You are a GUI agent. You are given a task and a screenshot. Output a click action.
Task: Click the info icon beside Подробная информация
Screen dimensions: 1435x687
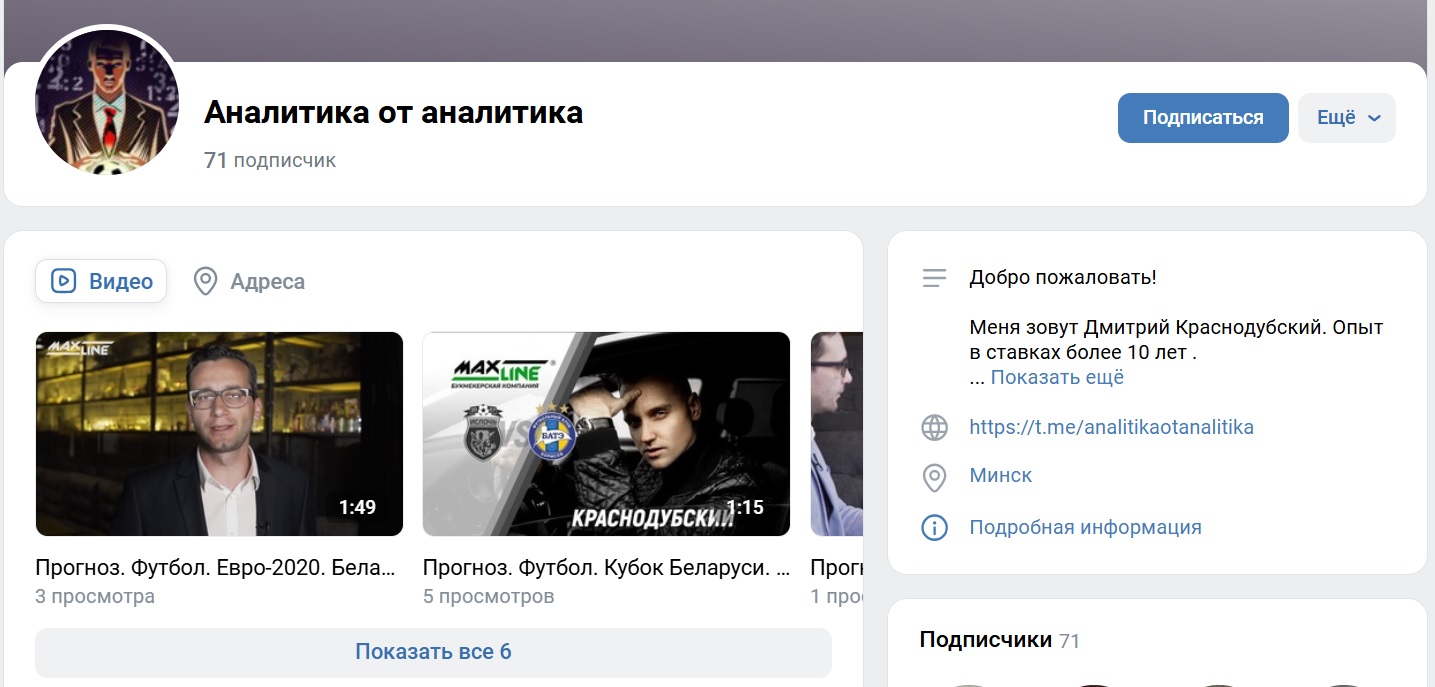[934, 527]
